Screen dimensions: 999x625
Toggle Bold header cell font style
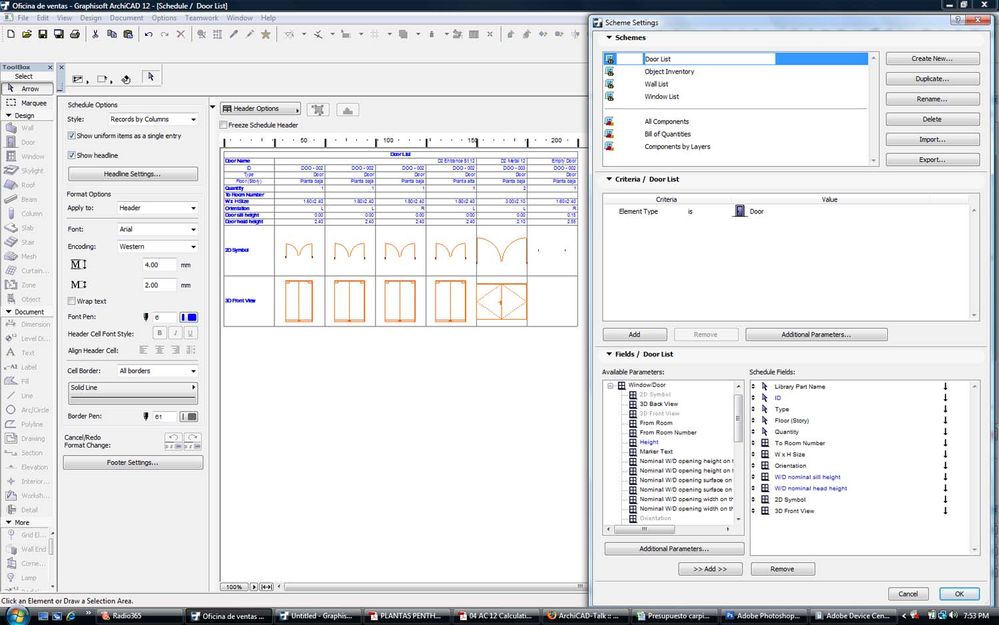click(x=158, y=333)
